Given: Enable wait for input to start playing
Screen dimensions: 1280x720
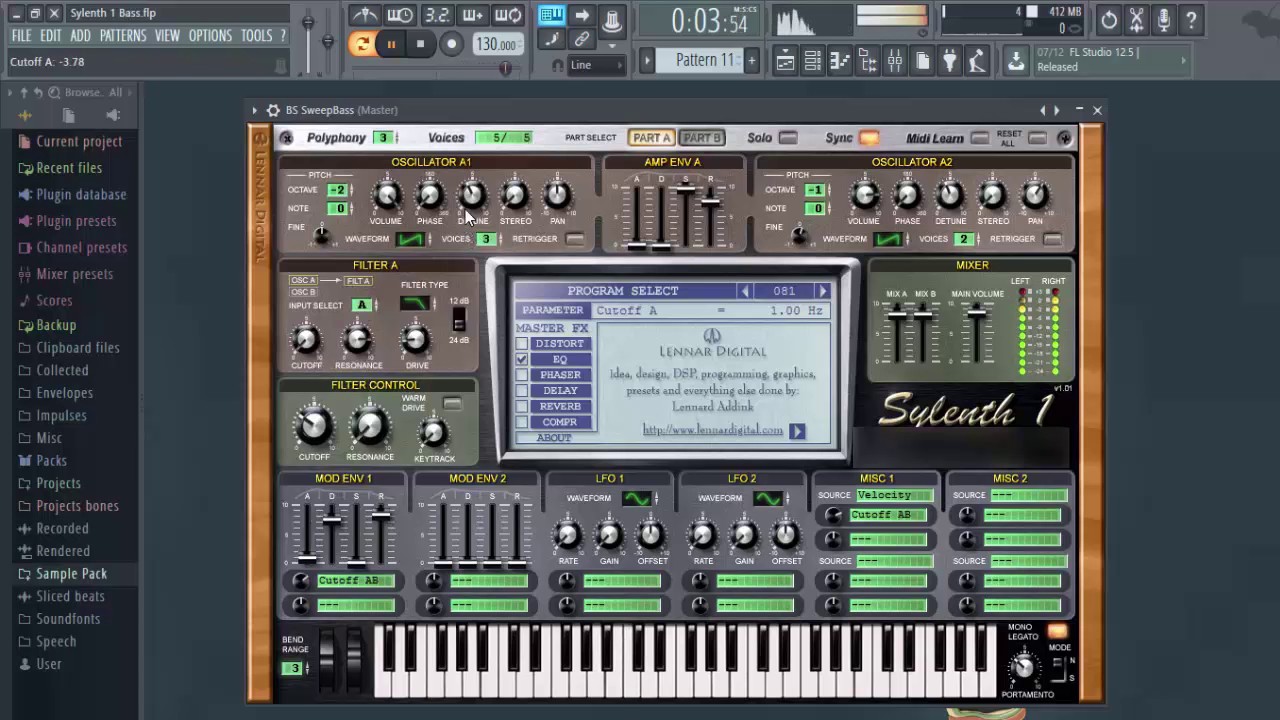Looking at the screenshot, I should (400, 15).
